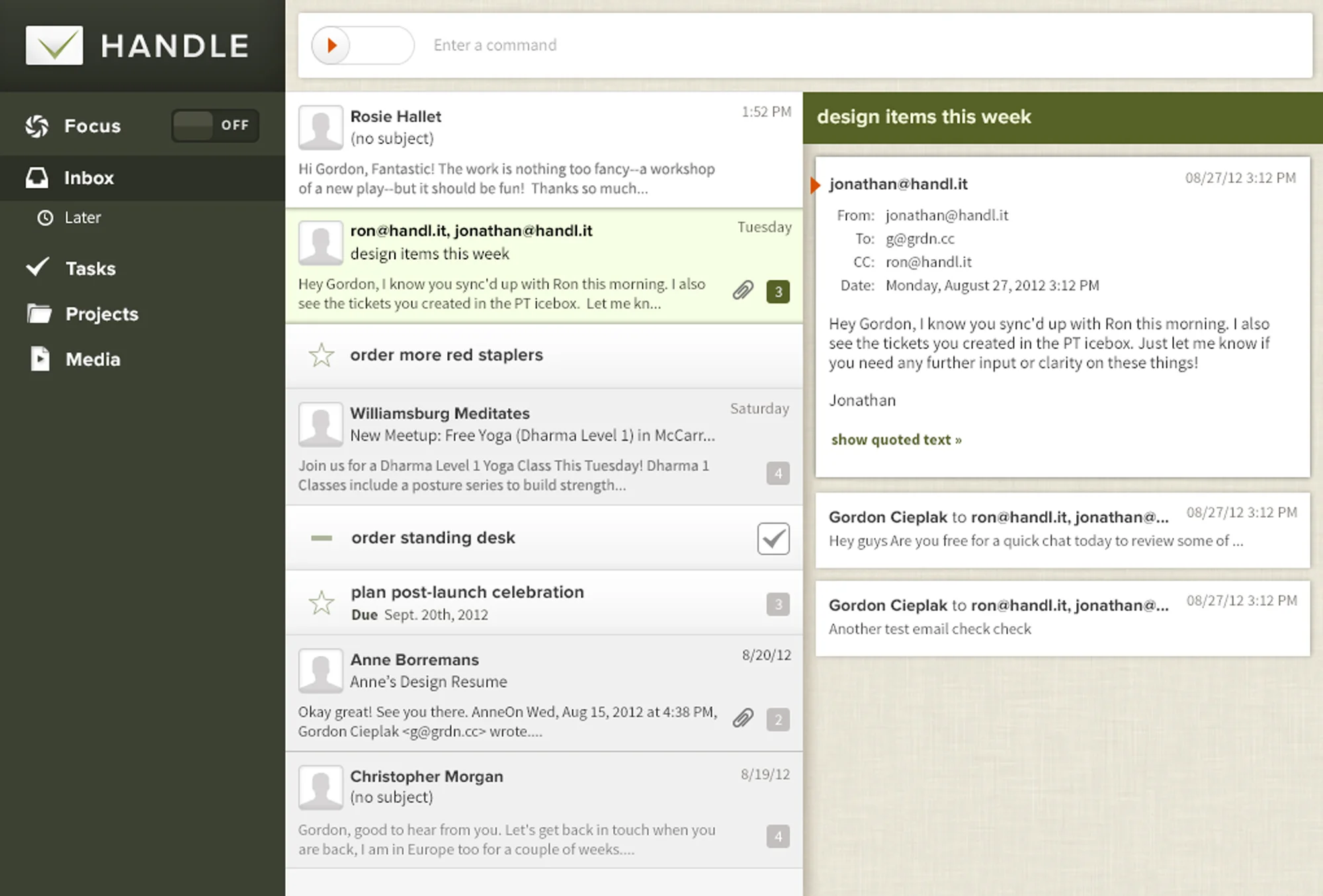Click Anne Borremans' avatar

pyautogui.click(x=321, y=671)
